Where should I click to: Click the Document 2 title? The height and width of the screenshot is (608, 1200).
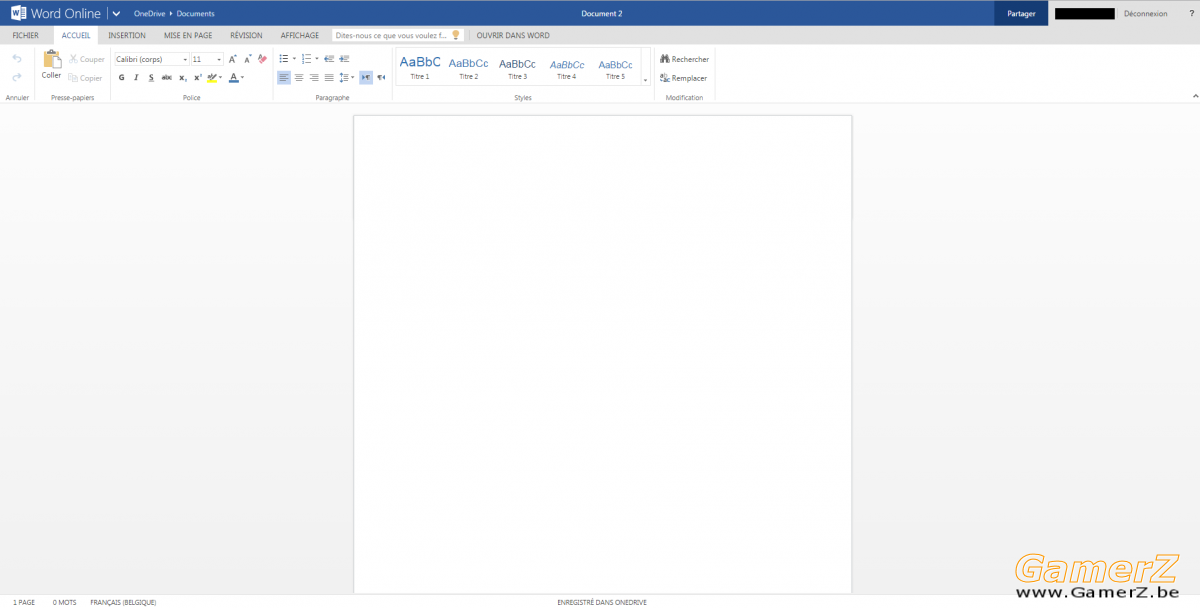[602, 14]
